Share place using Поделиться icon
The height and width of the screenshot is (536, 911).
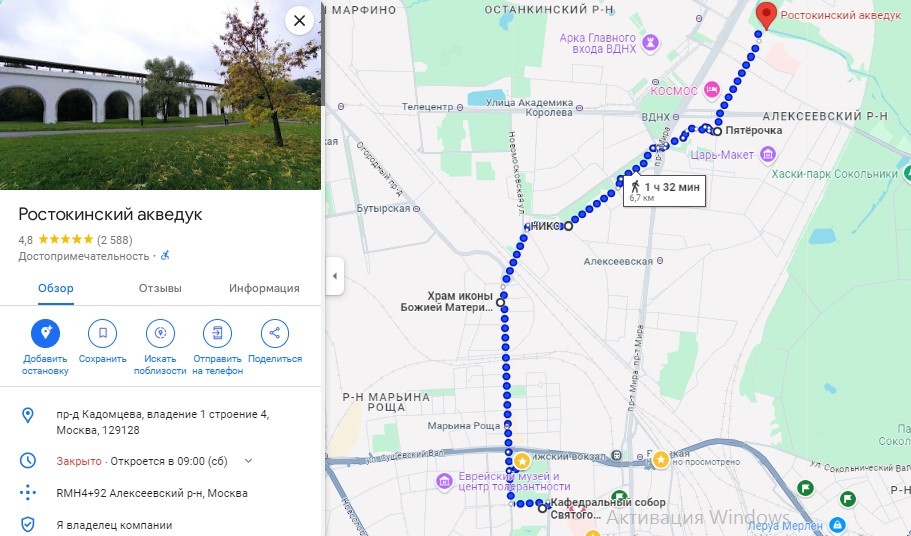pyautogui.click(x=275, y=333)
